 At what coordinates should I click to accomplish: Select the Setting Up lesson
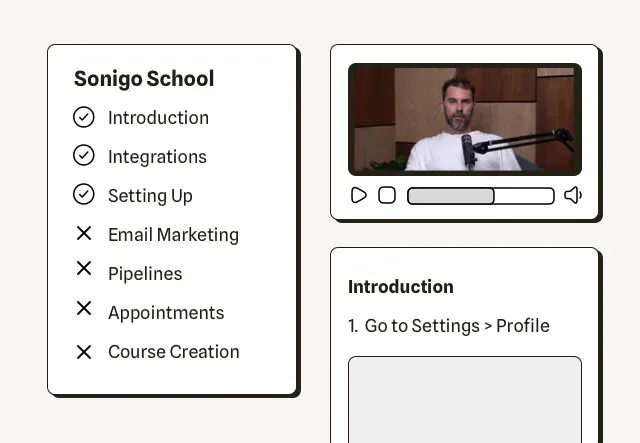click(150, 196)
